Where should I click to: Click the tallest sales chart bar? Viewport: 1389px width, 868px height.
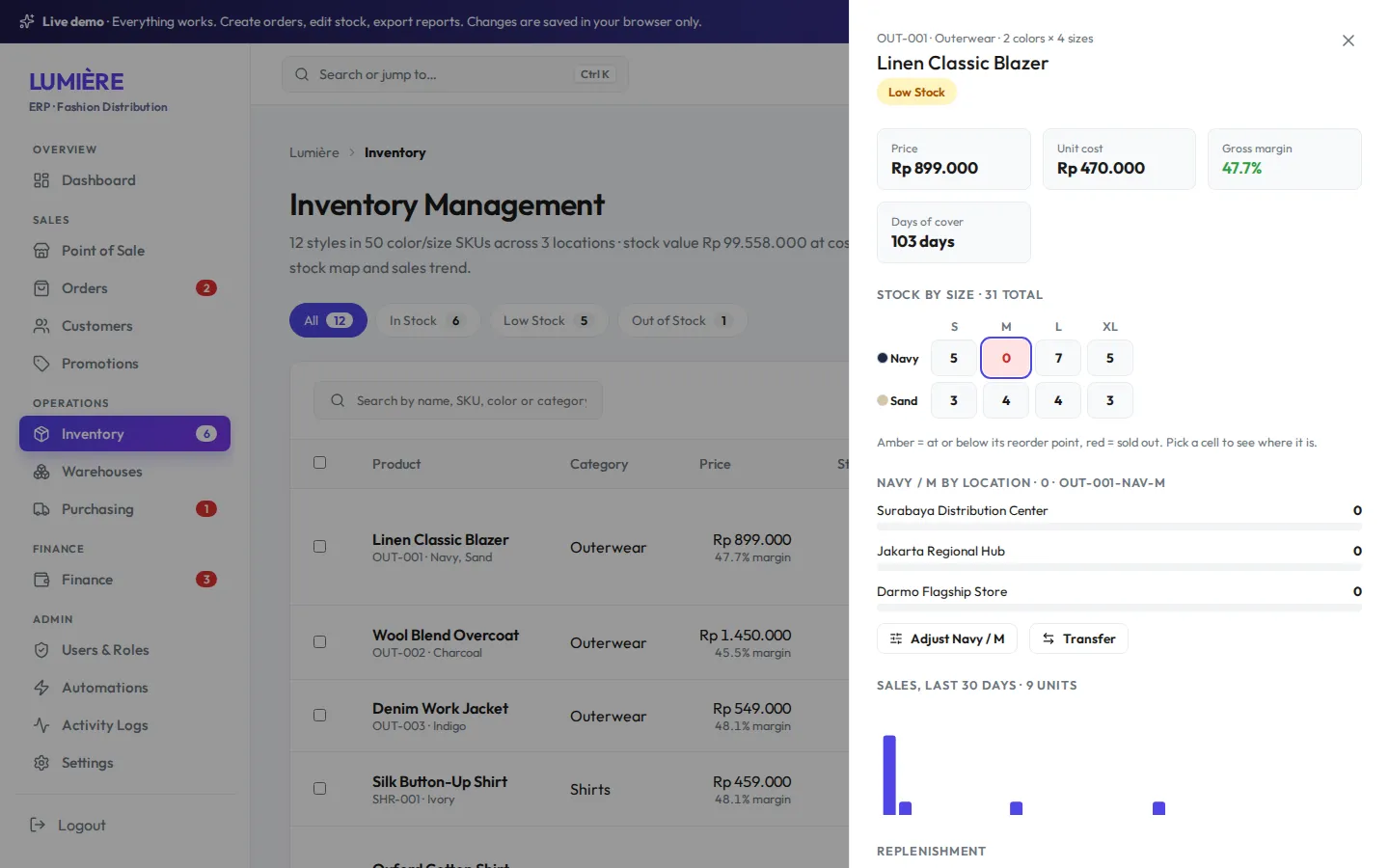tap(889, 774)
